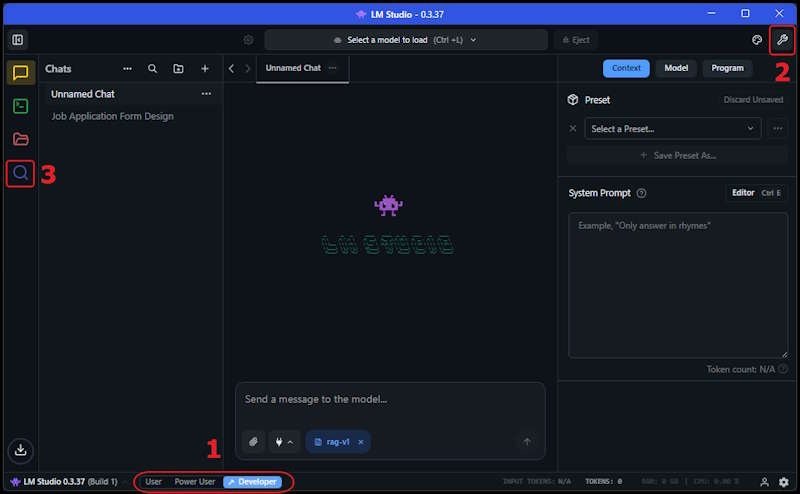The width and height of the screenshot is (800, 494).
Task: Clear the selected preset with X
Action: (x=572, y=129)
